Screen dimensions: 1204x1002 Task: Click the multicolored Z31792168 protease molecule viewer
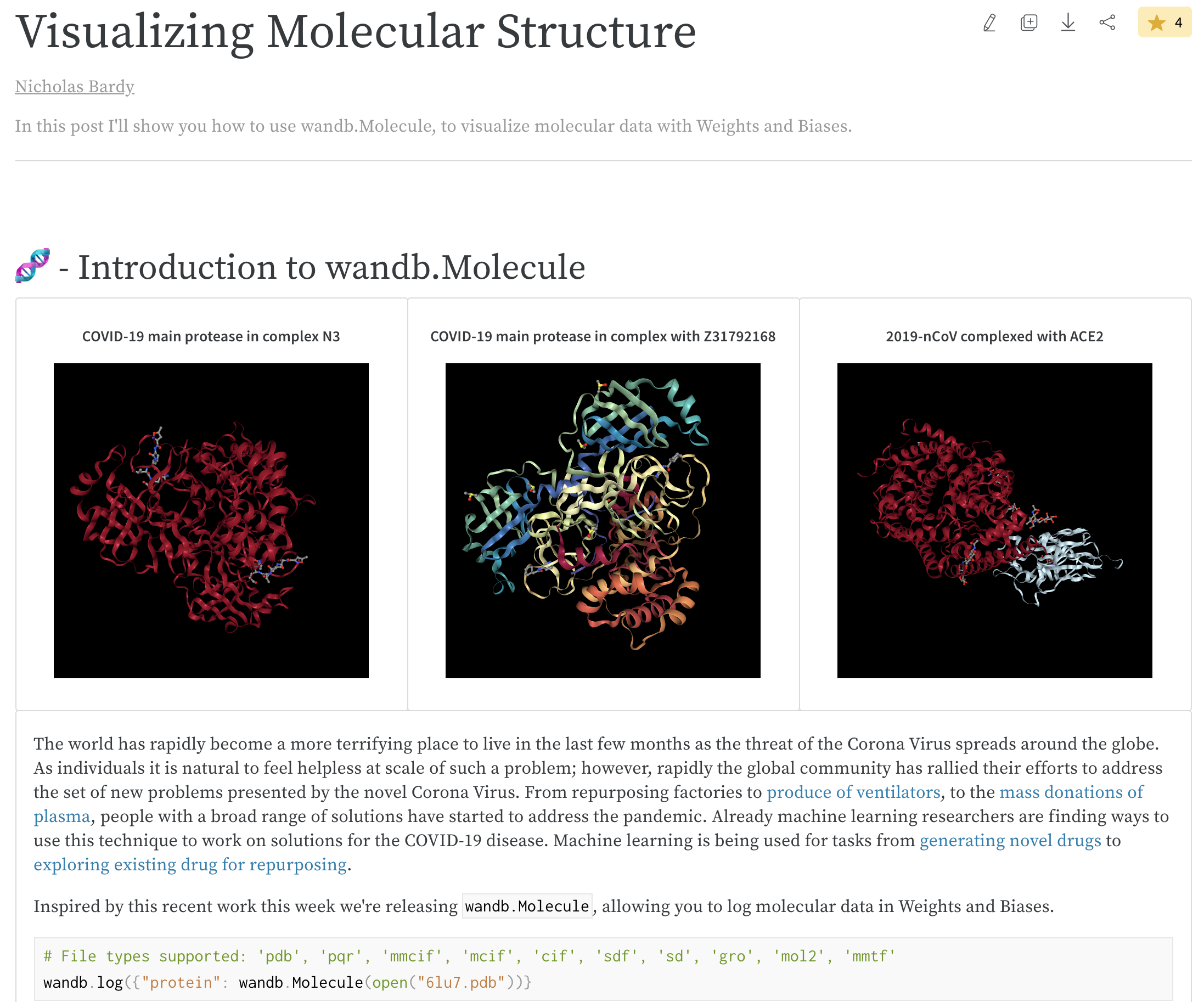[603, 521]
